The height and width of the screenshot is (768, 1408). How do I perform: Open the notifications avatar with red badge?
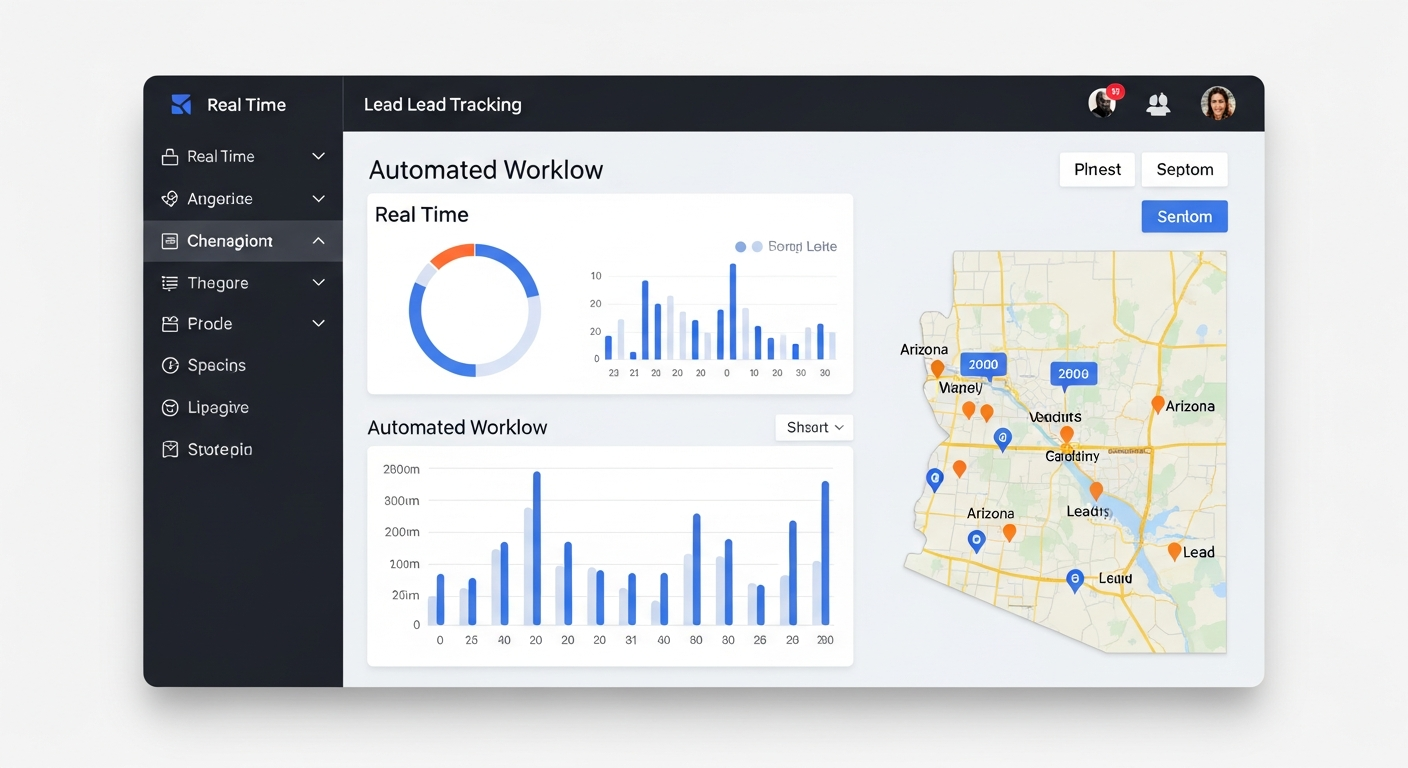(1101, 103)
